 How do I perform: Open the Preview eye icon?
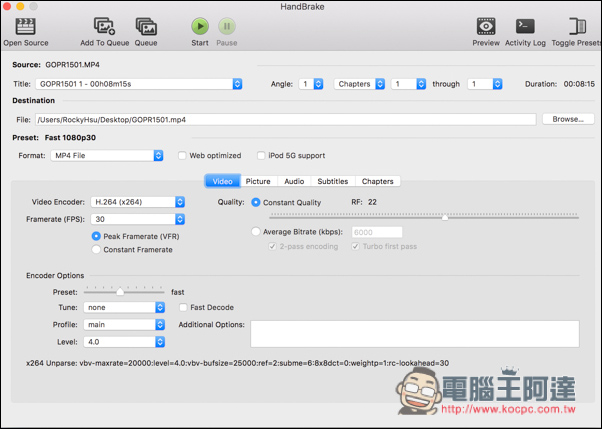486,27
